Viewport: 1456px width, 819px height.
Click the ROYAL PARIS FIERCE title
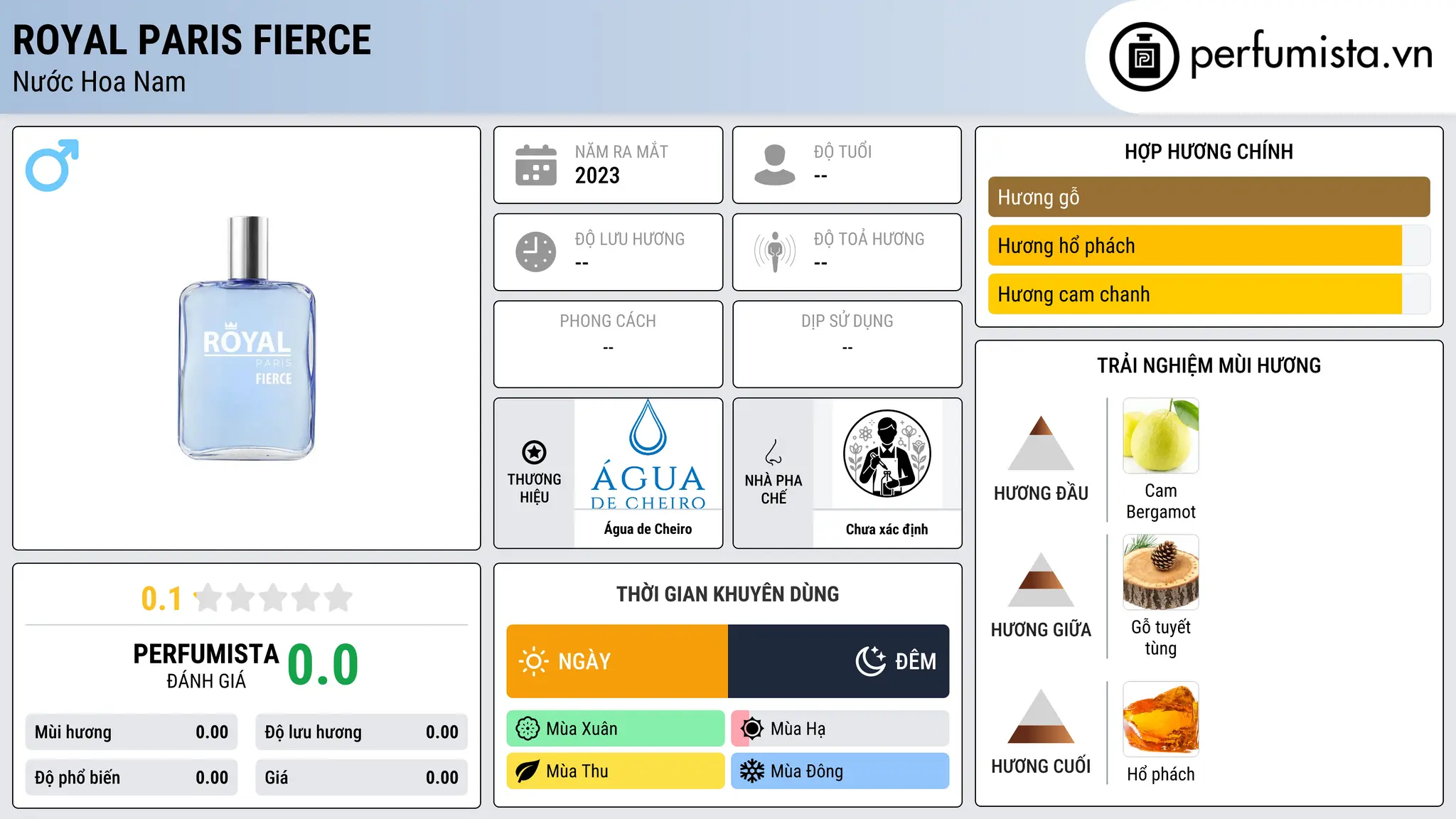click(x=192, y=40)
